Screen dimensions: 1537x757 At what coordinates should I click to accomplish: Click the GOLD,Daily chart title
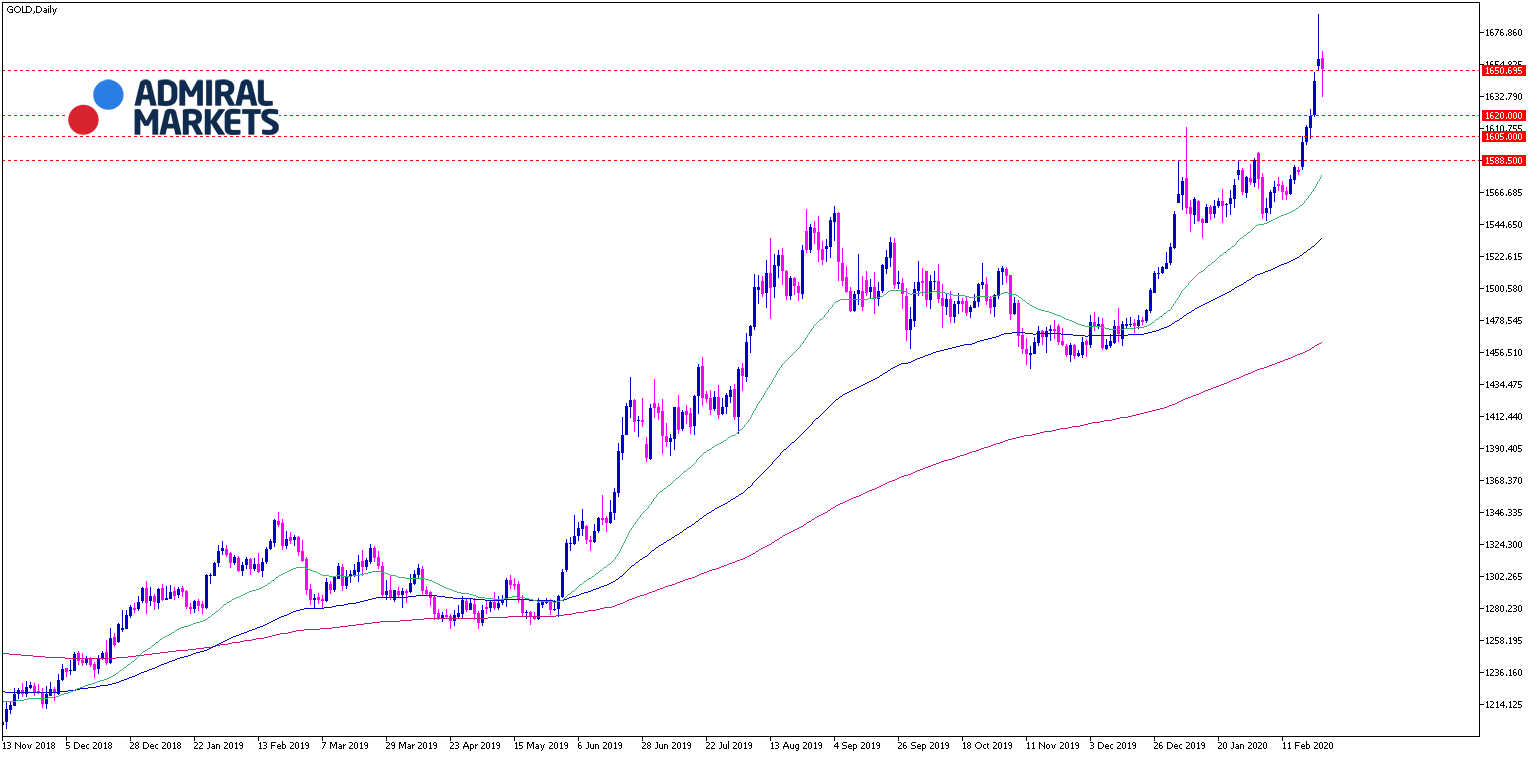pyautogui.click(x=31, y=9)
